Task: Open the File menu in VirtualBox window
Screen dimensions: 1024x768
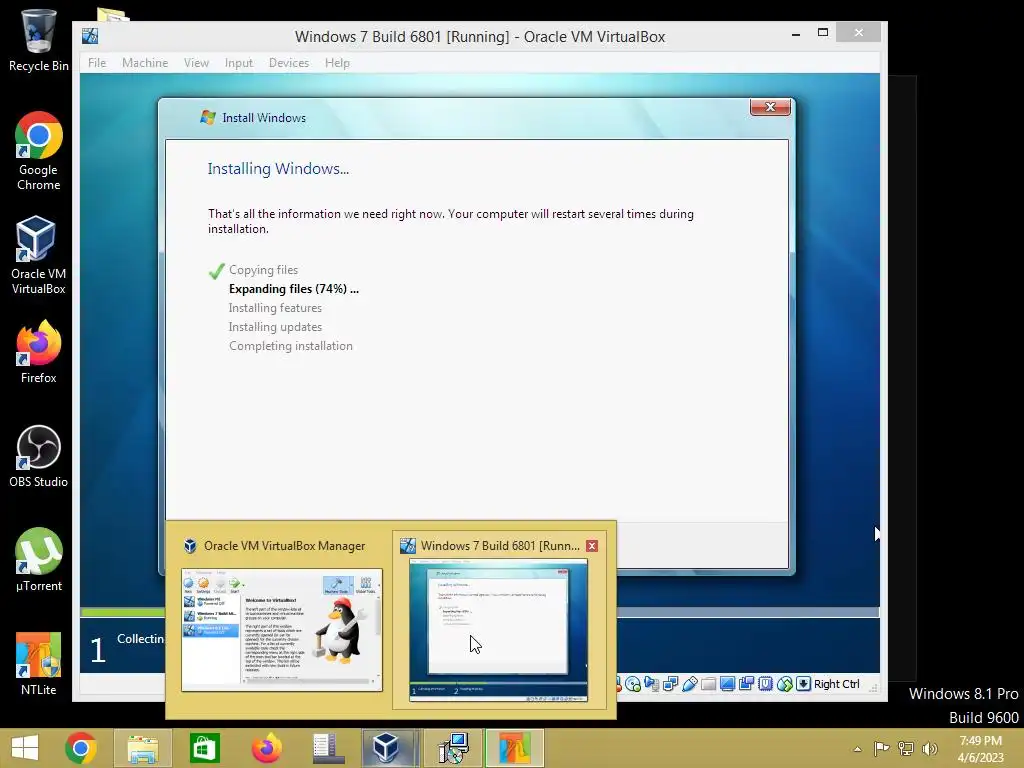Action: [x=97, y=63]
